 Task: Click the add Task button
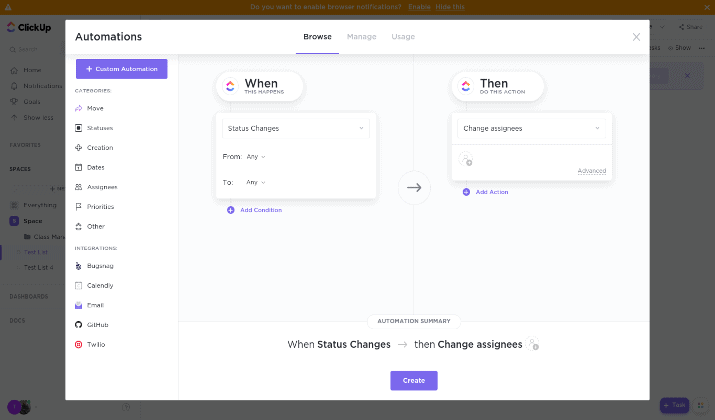(x=674, y=405)
